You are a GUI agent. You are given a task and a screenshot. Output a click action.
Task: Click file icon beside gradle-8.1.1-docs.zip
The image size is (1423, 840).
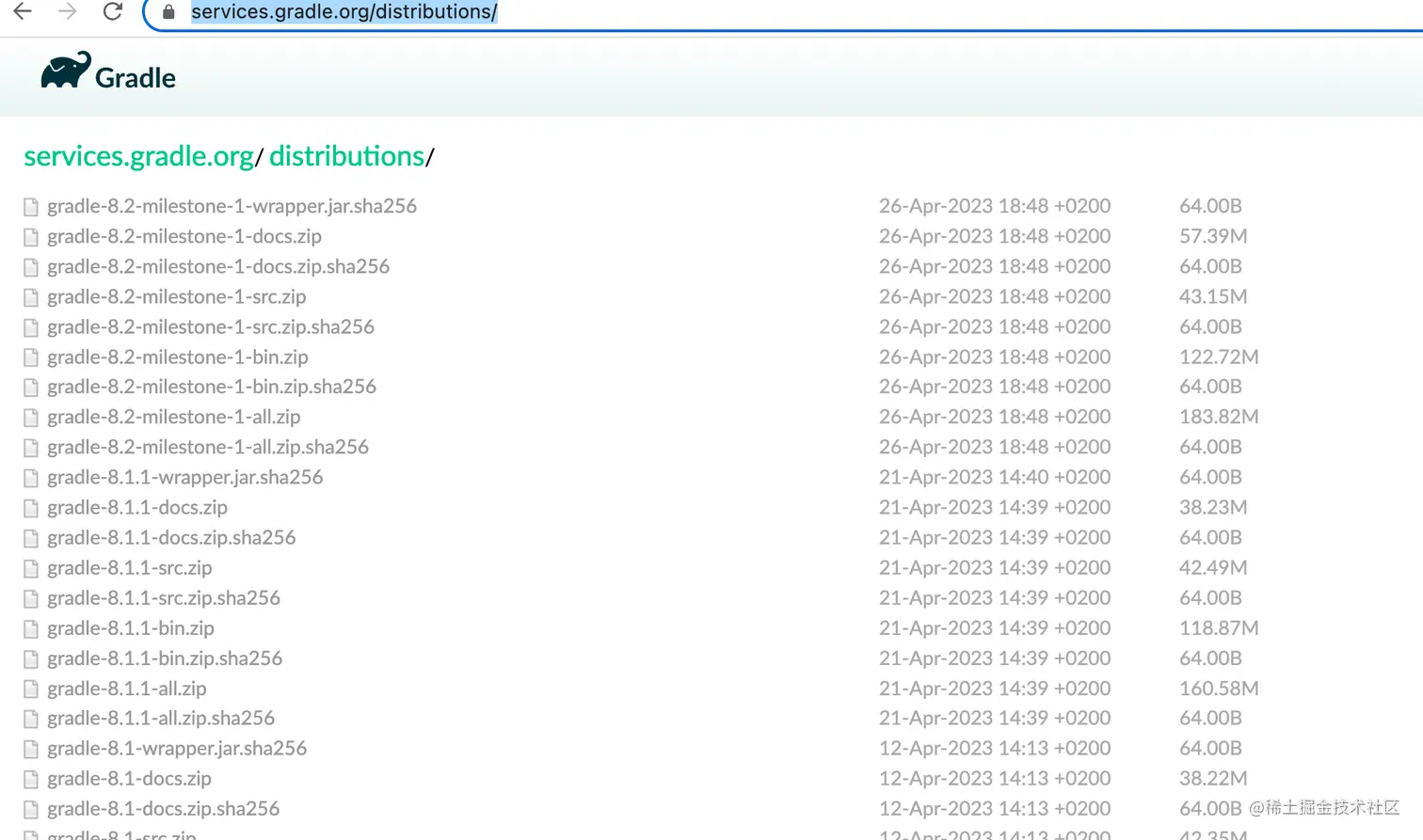coord(31,508)
